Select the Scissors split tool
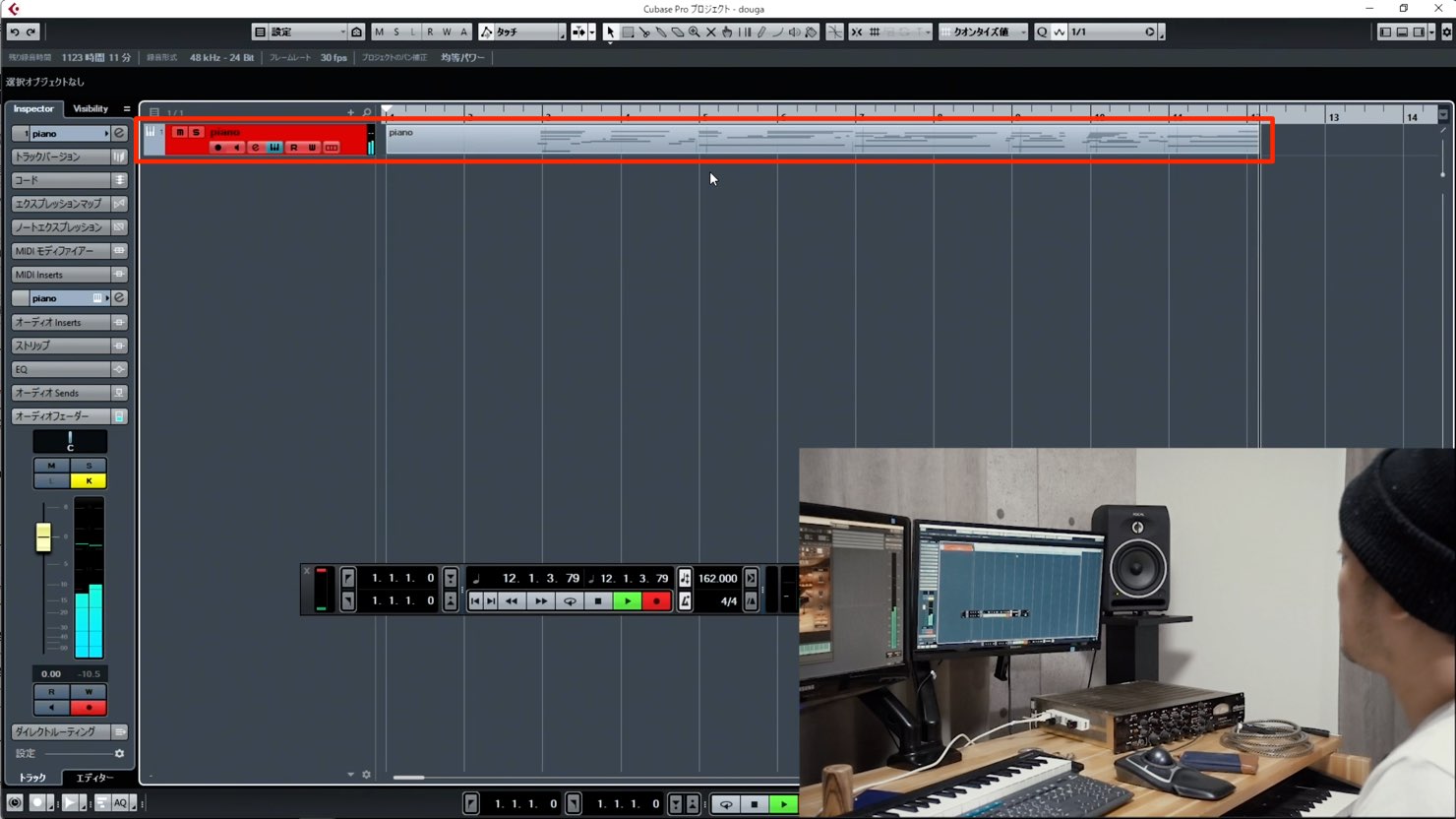The height and width of the screenshot is (819, 1456). click(x=644, y=32)
